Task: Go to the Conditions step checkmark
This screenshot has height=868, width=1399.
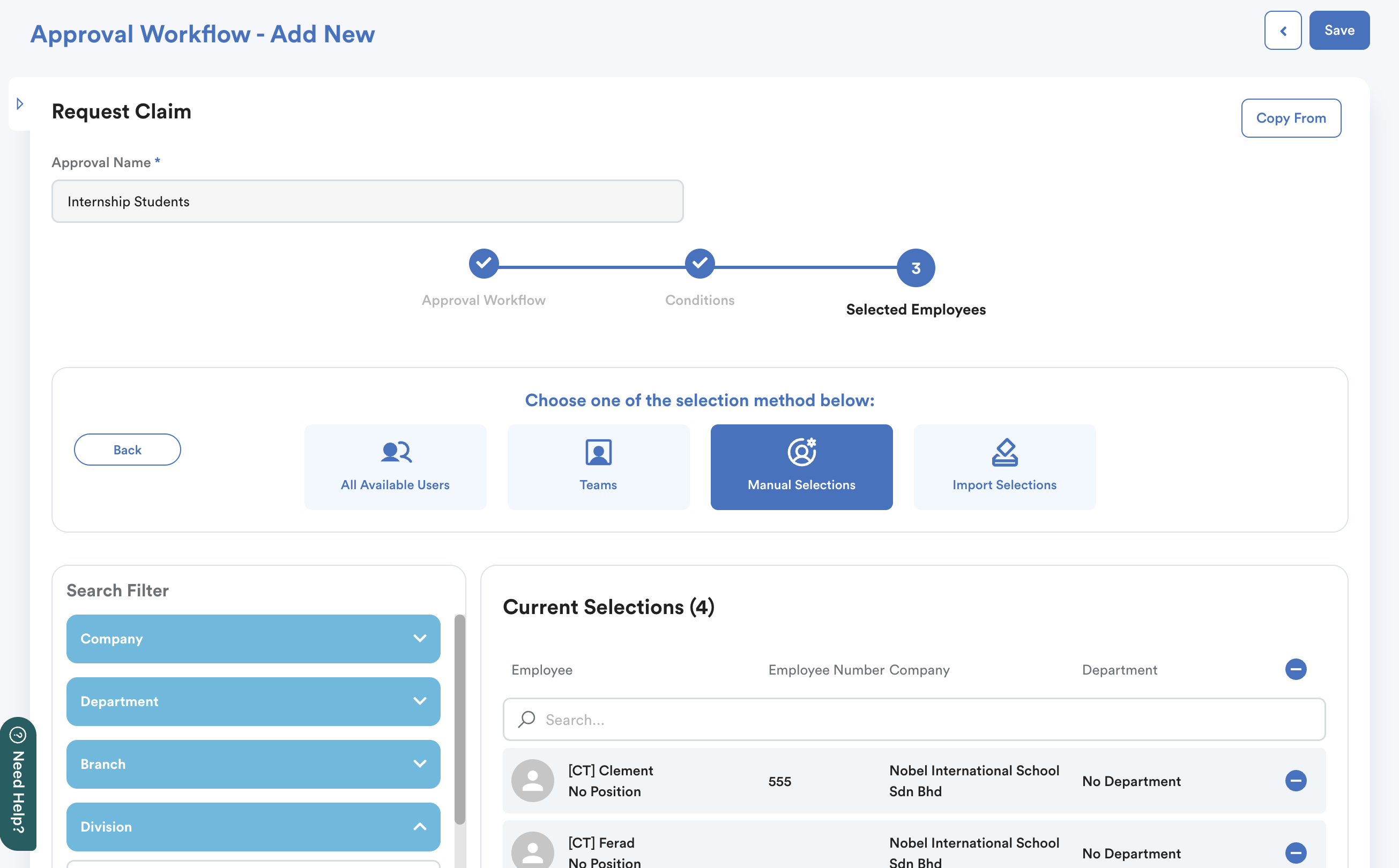Action: coord(699,264)
